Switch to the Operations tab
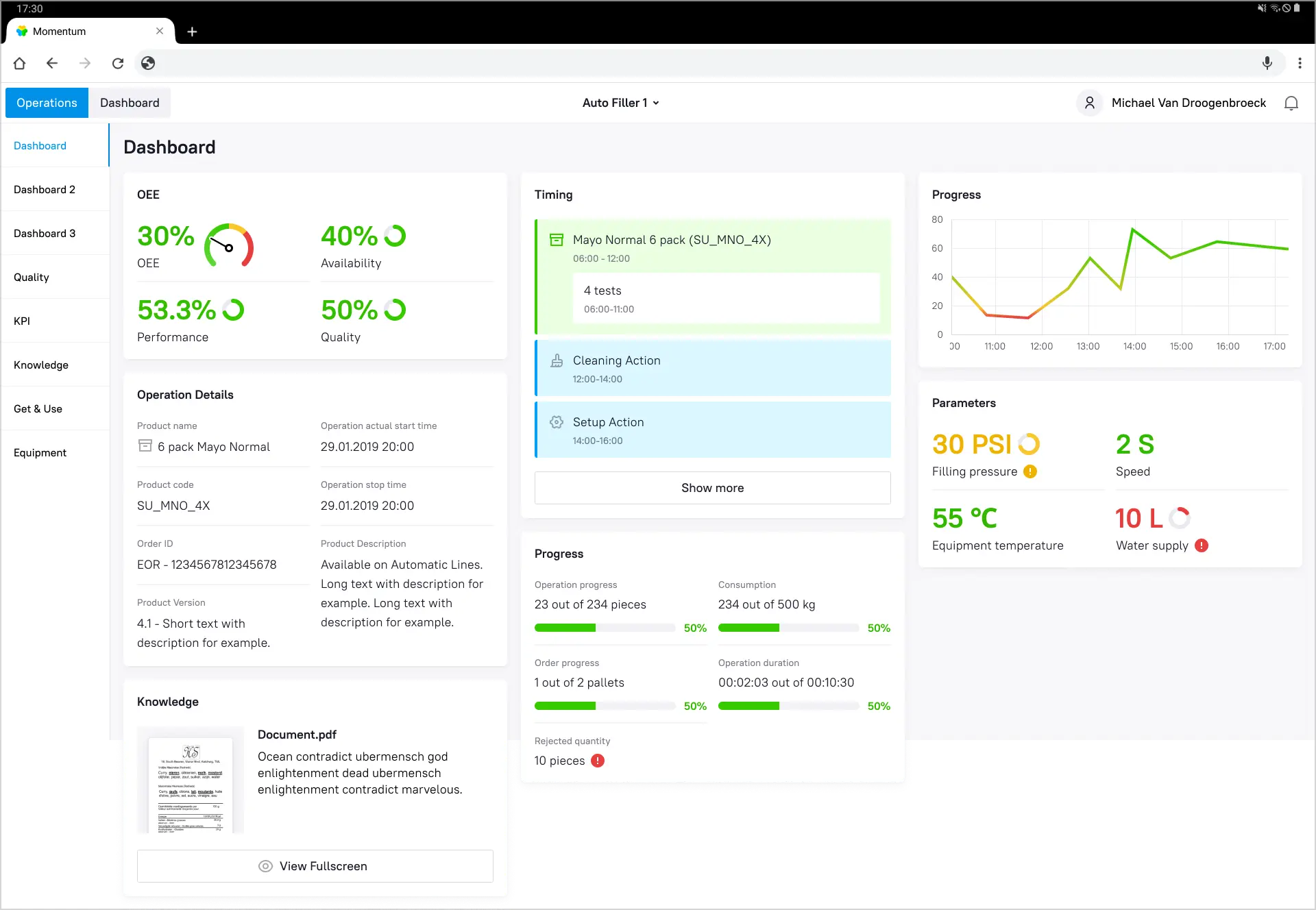The image size is (1316, 910). [x=47, y=103]
